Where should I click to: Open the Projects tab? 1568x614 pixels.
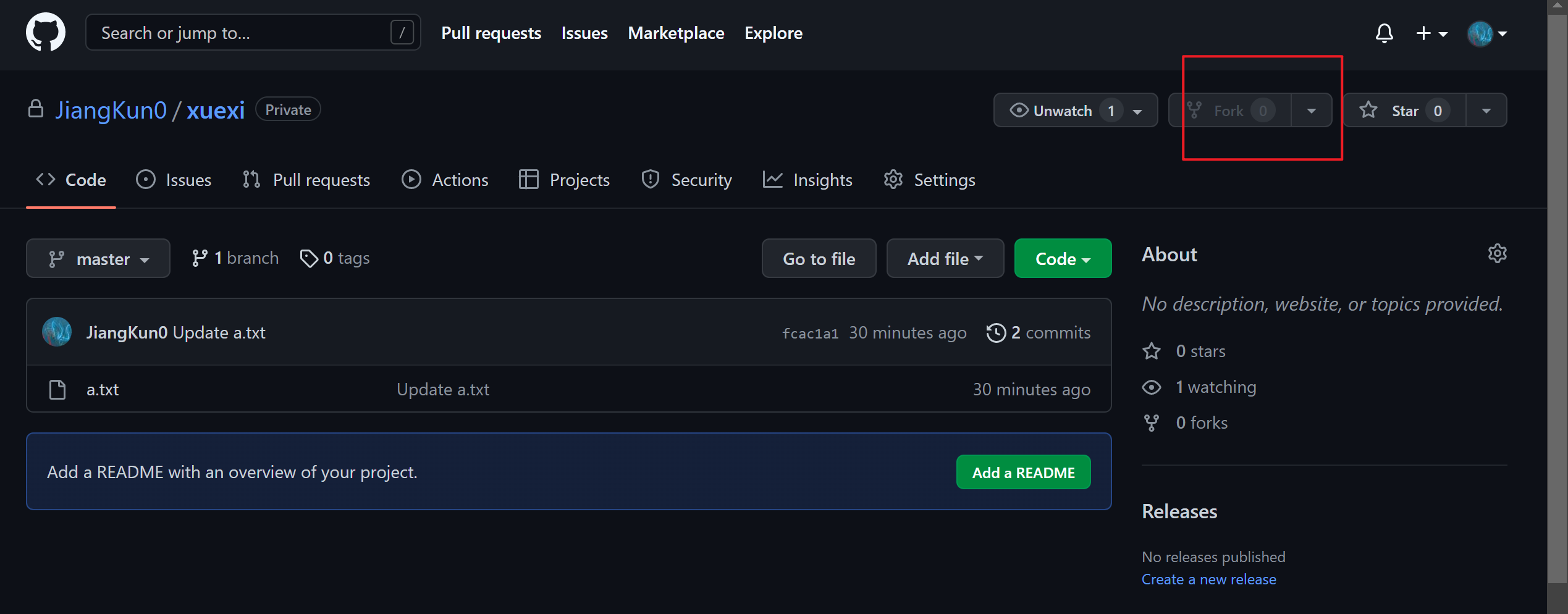tap(564, 180)
